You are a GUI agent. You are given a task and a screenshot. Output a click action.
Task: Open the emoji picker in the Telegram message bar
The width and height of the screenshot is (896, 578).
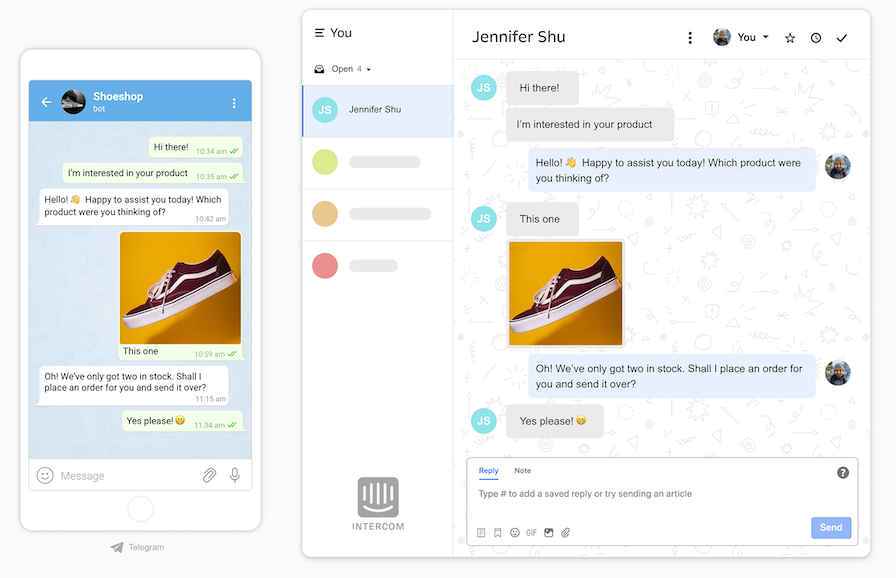point(45,475)
